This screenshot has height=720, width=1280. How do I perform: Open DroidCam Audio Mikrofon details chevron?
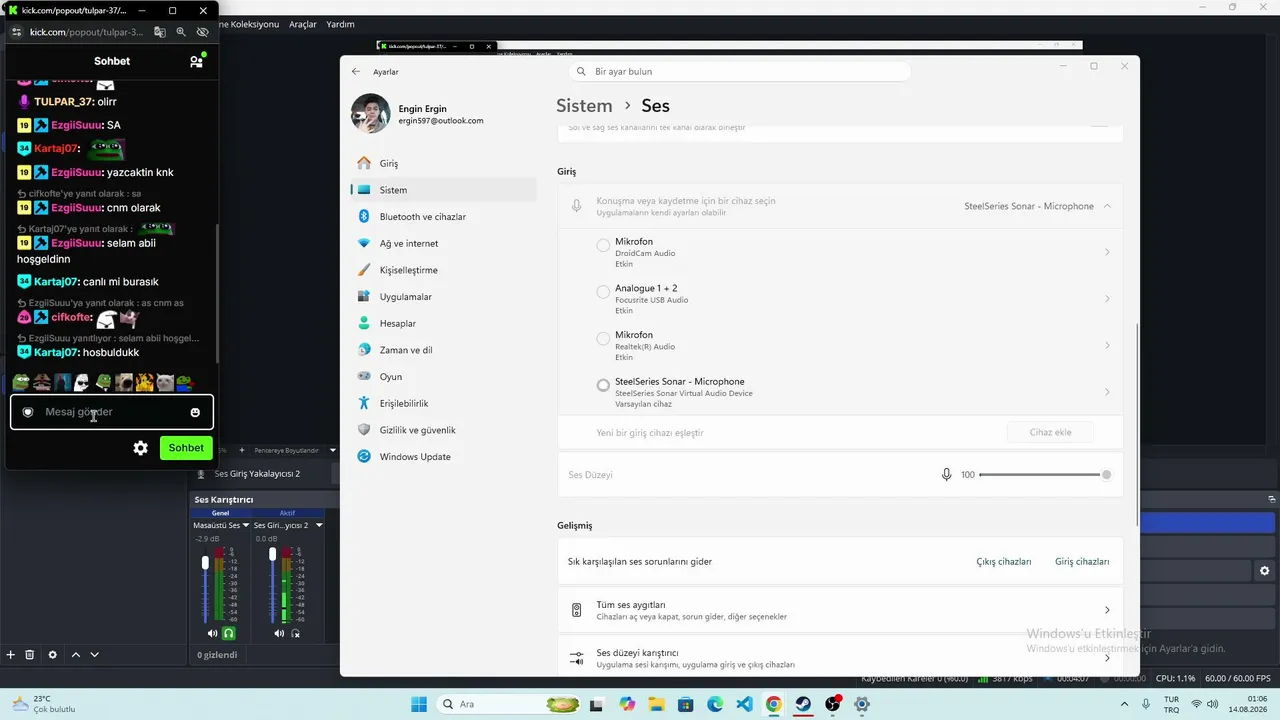click(x=1107, y=252)
